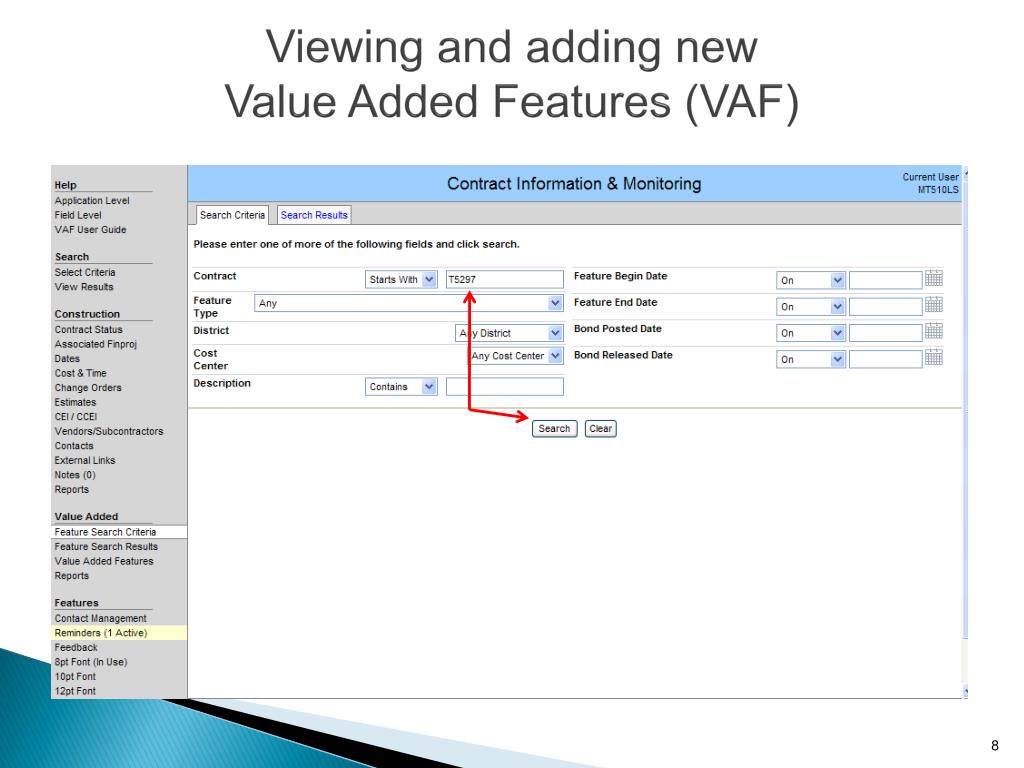Switch to the Search Results tab
1024x768 pixels.
[314, 215]
